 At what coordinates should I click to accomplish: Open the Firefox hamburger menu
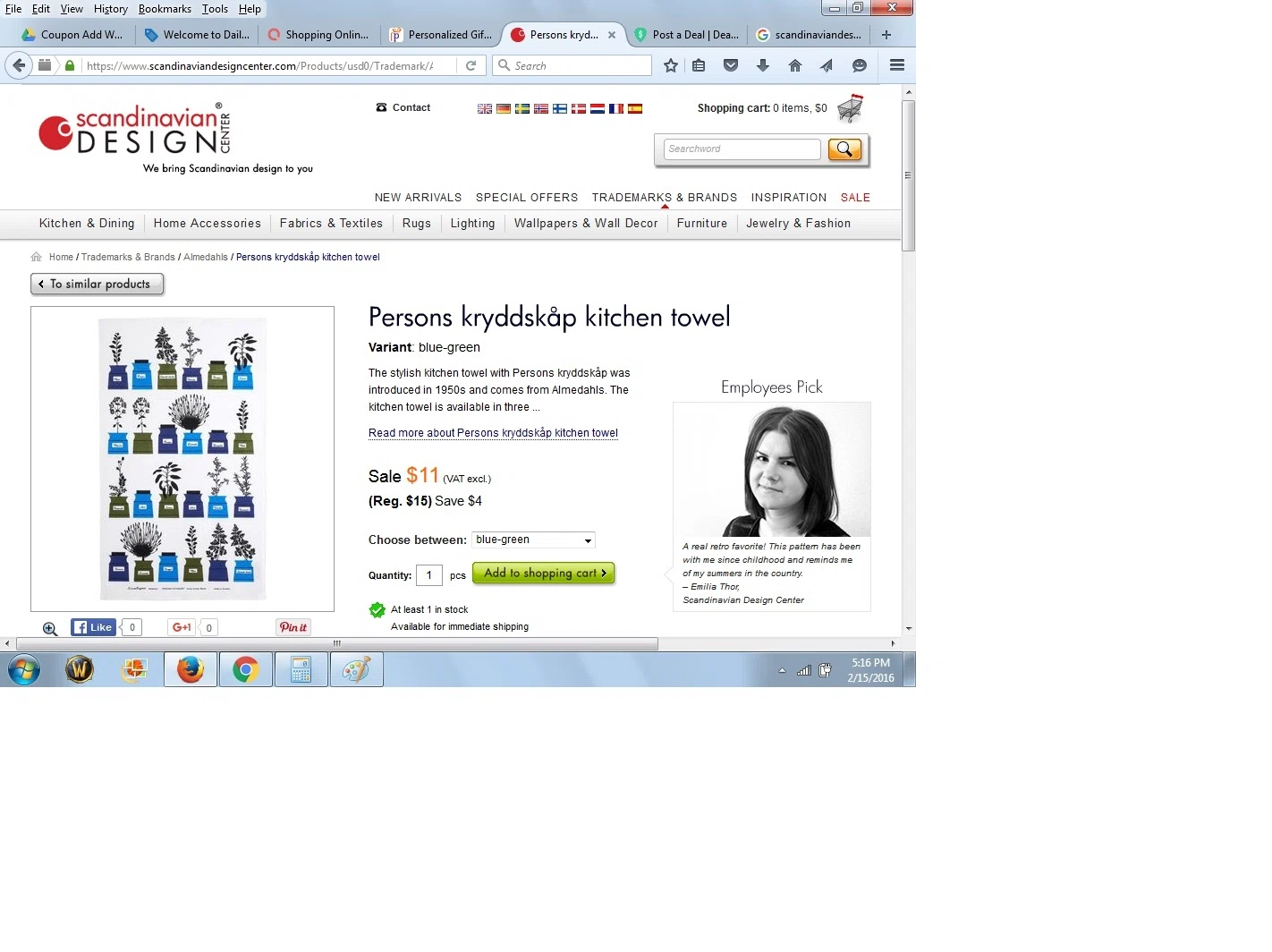897,65
